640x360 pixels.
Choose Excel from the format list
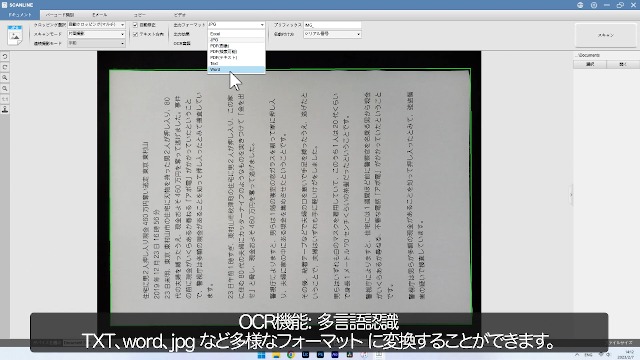pos(236,34)
